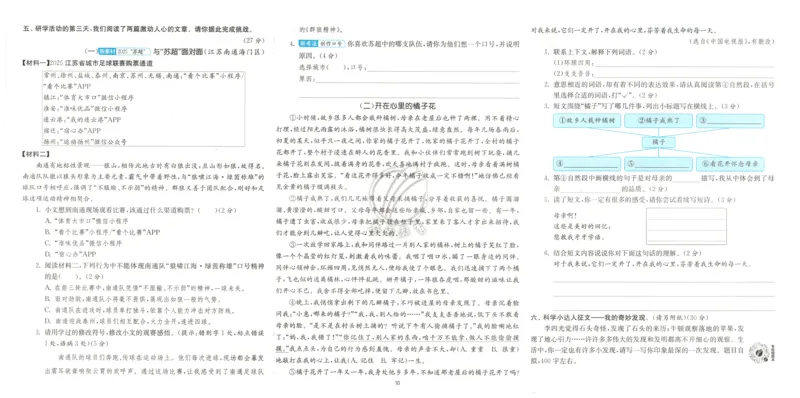The image size is (800, 398).
Task: Click the line '淮安:"淮味优品"微信小程序'
Action: coord(86,109)
